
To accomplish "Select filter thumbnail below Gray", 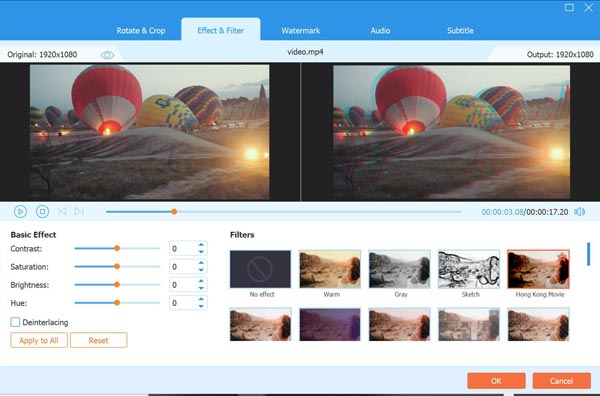I will (x=399, y=324).
